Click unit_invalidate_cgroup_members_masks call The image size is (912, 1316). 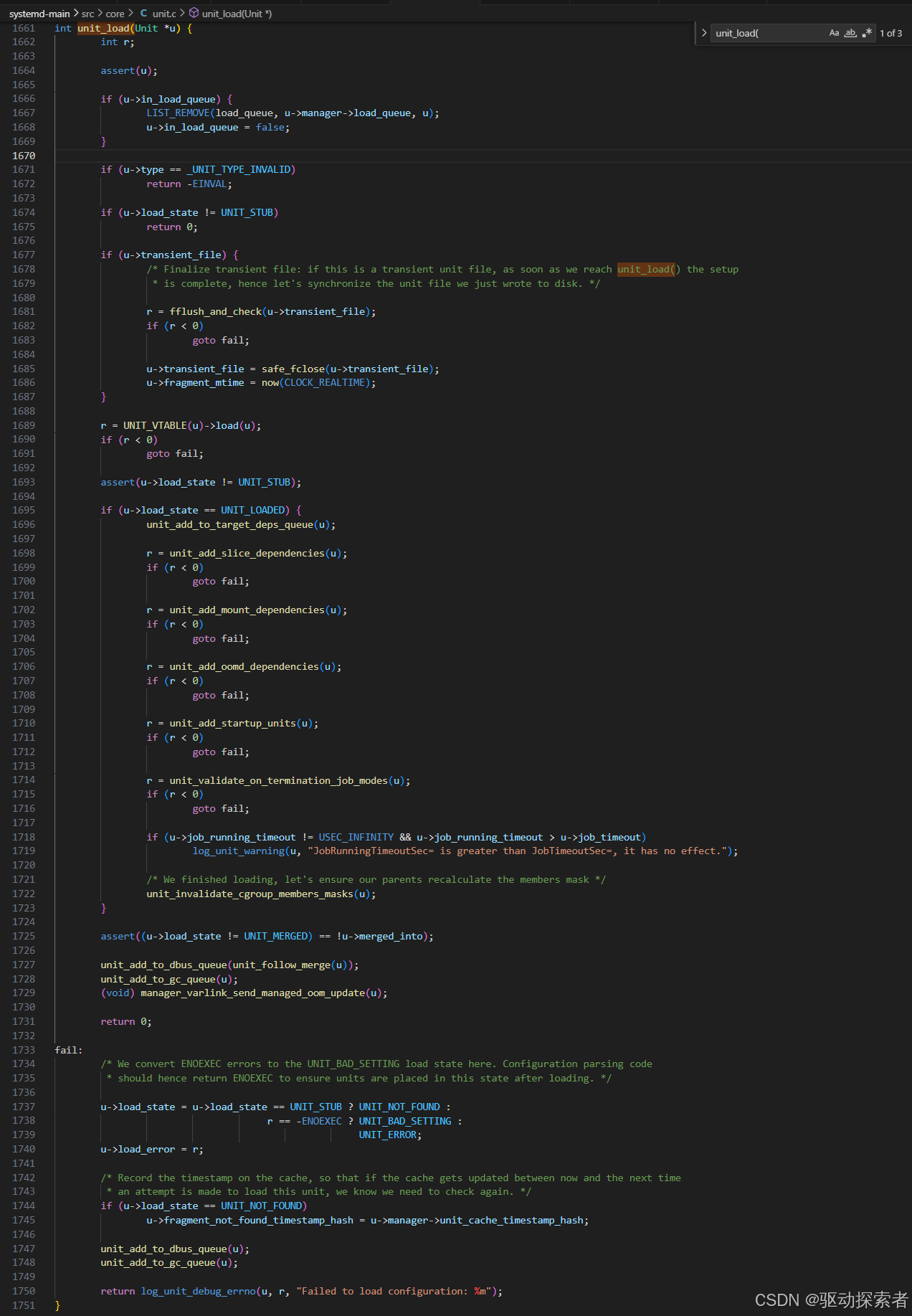[250, 894]
